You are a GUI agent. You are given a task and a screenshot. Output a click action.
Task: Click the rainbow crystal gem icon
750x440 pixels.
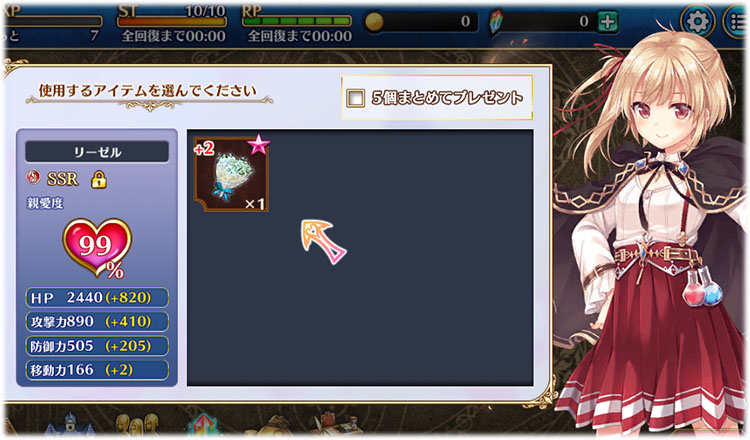pos(496,22)
